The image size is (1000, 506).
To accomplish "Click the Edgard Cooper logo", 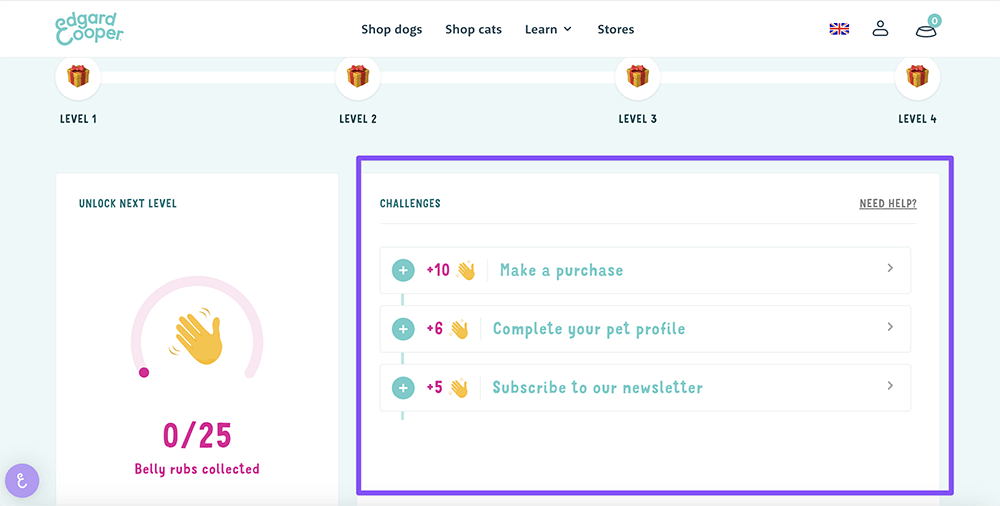I will point(89,29).
